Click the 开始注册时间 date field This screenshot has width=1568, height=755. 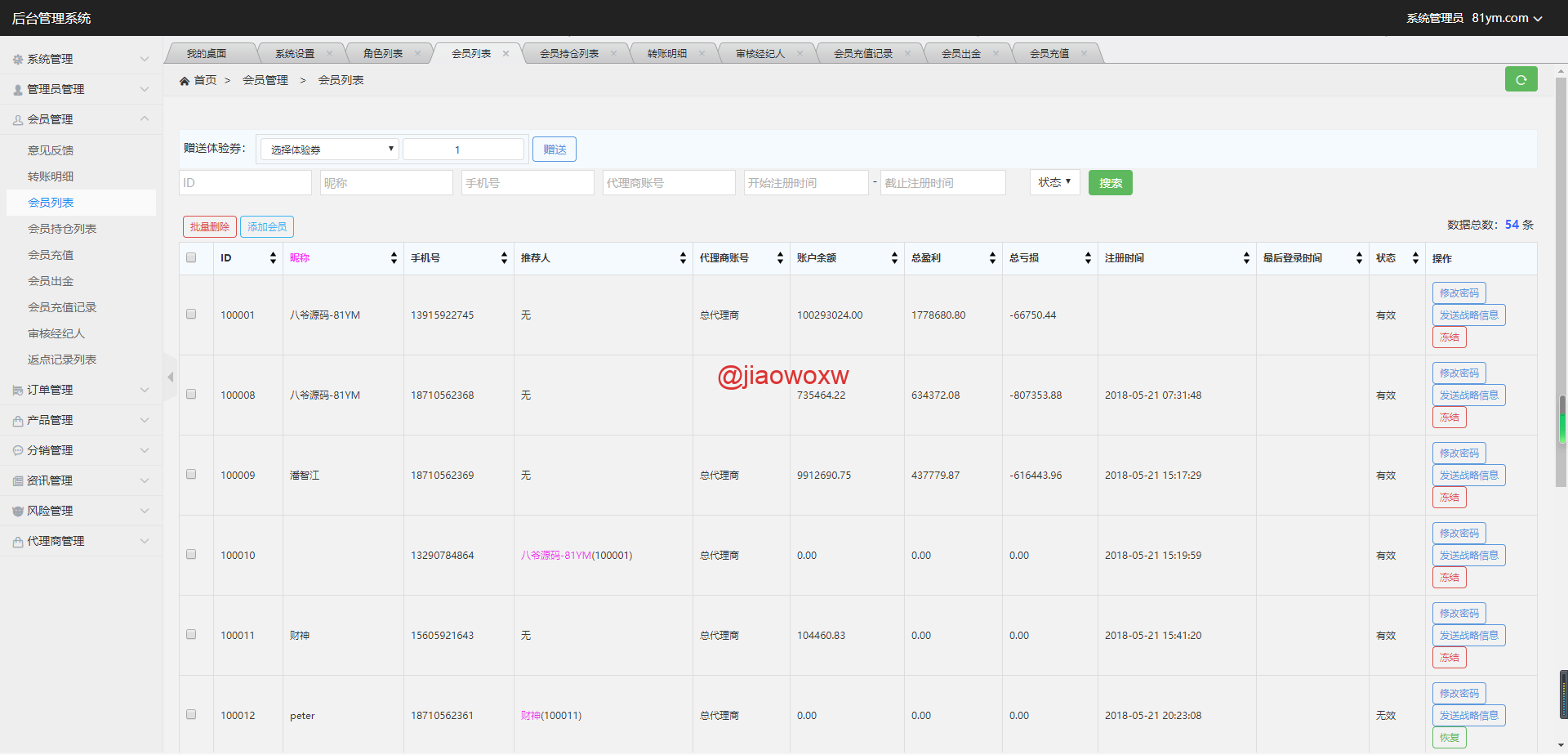806,183
